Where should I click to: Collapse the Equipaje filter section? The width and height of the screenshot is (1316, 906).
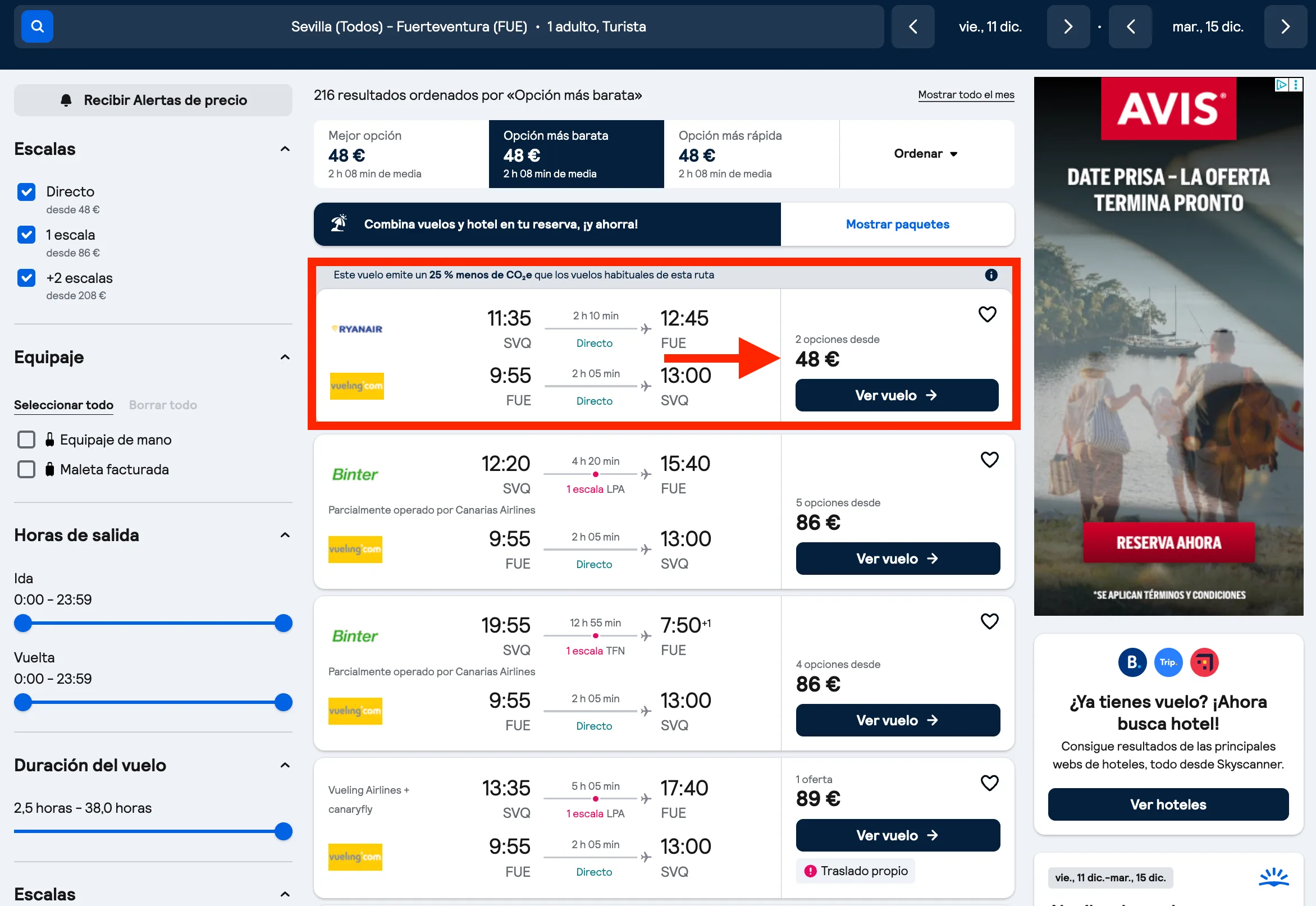click(x=285, y=357)
